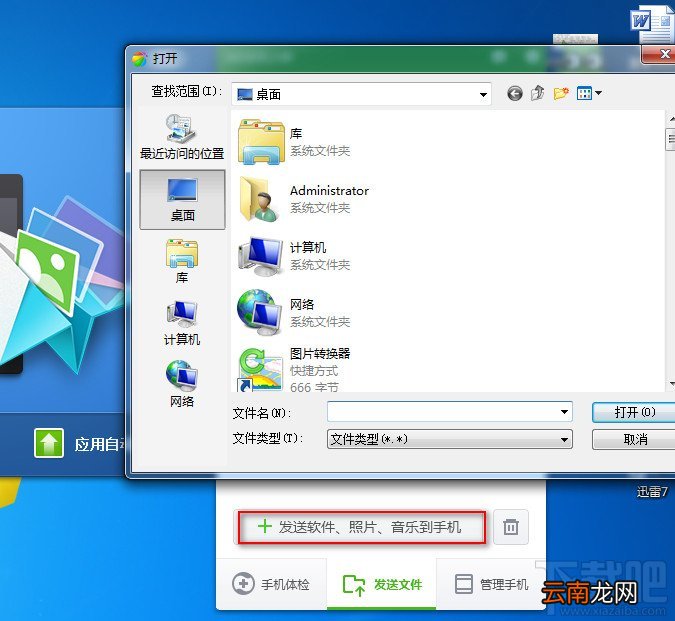This screenshot has width=675, height=621.
Task: Click the Administrator name text
Action: click(x=329, y=191)
